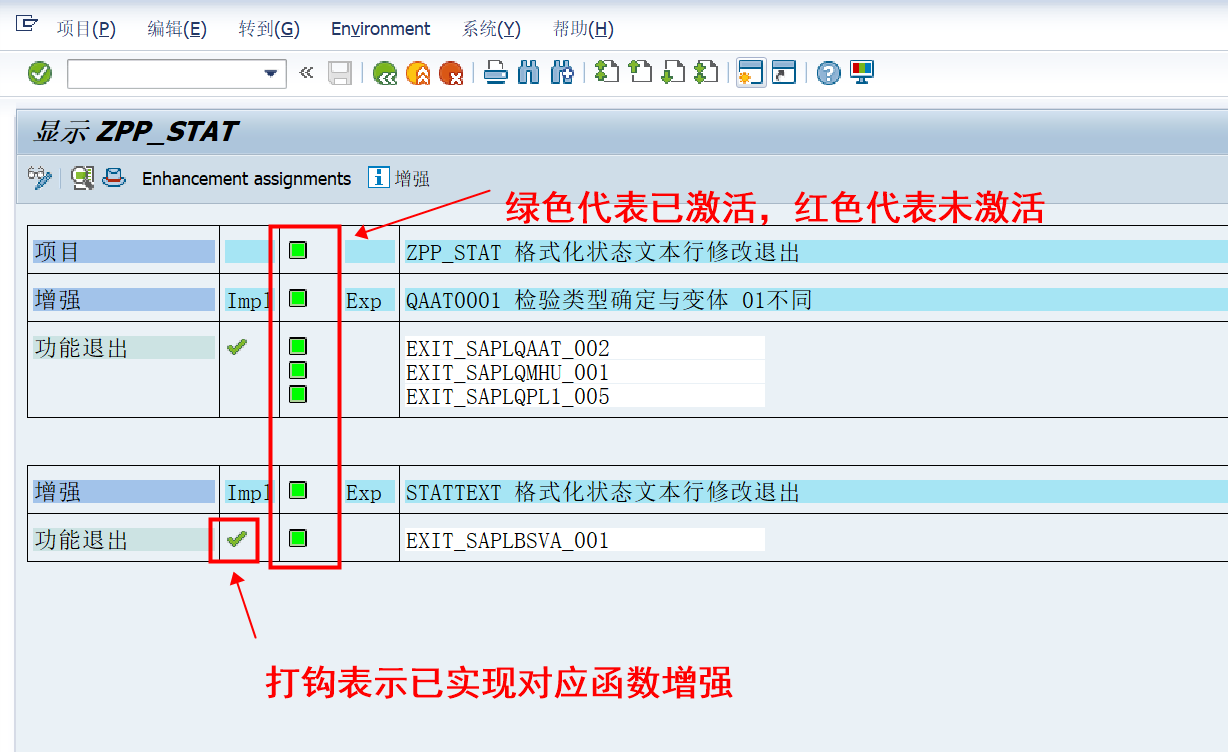Click the green activation square for QAAT0001

296,298
